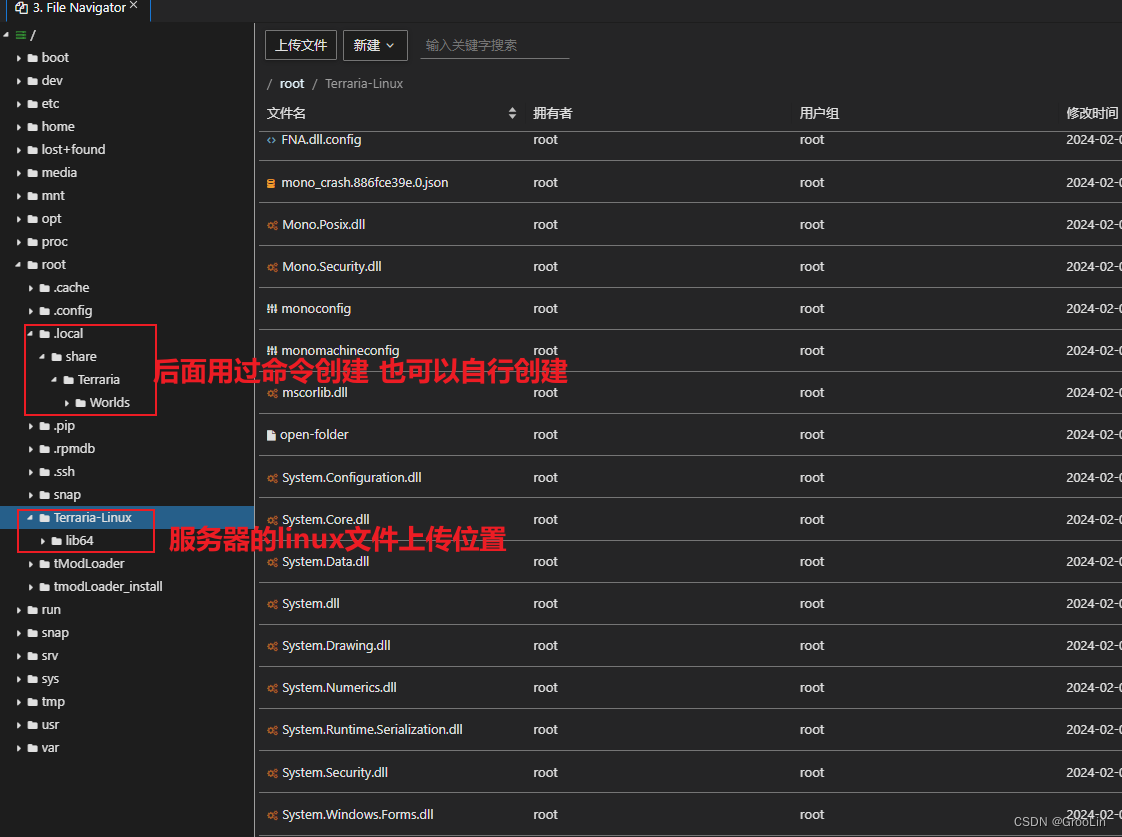
Task: Select the .ssh folder in tree
Action: tap(64, 472)
